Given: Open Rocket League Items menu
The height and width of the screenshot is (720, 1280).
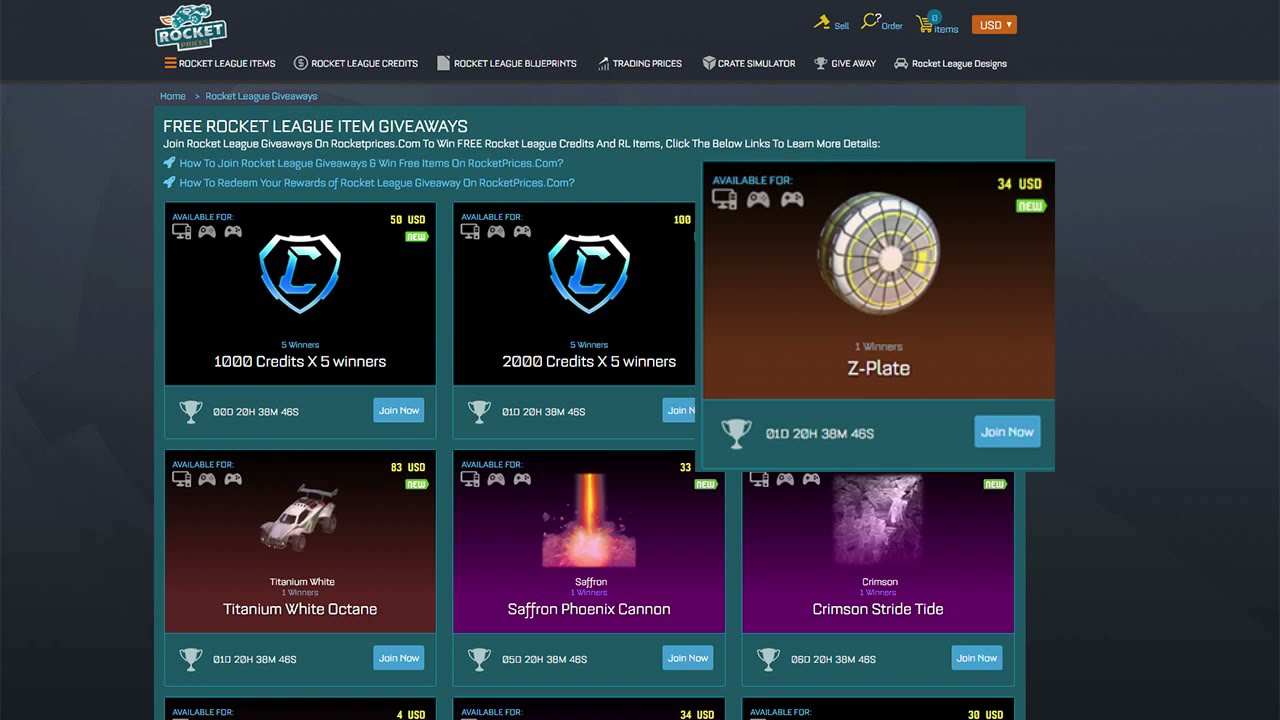Looking at the screenshot, I should point(220,63).
